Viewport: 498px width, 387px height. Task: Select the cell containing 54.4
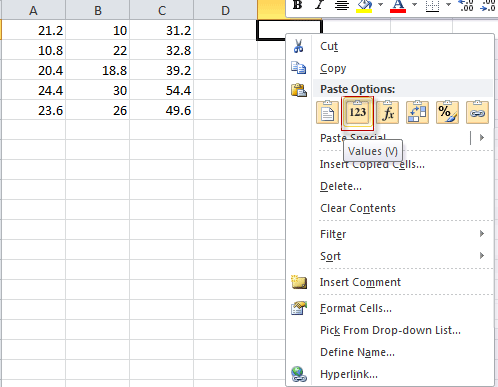[162, 90]
